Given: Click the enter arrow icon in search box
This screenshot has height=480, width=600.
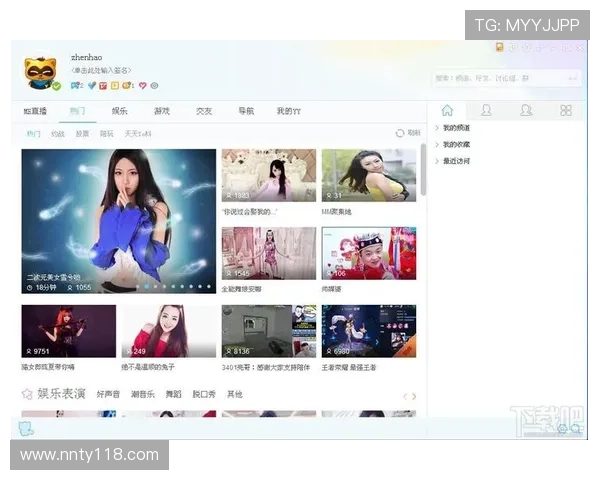Looking at the screenshot, I should (x=572, y=78).
